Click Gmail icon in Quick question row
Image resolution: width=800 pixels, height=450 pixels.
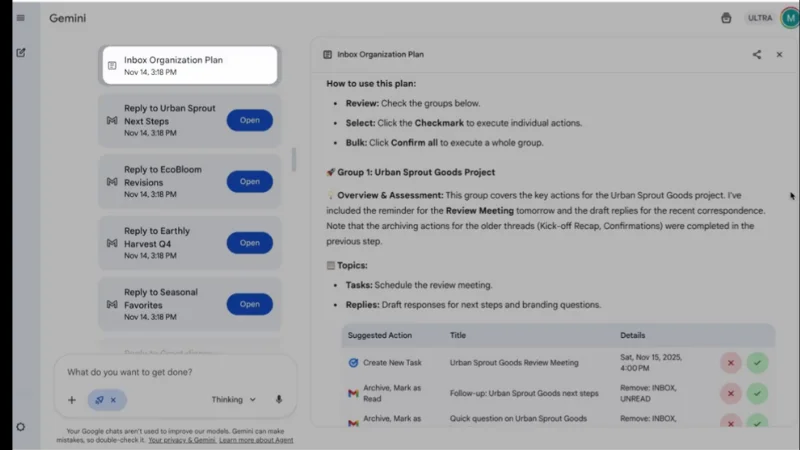(x=353, y=423)
